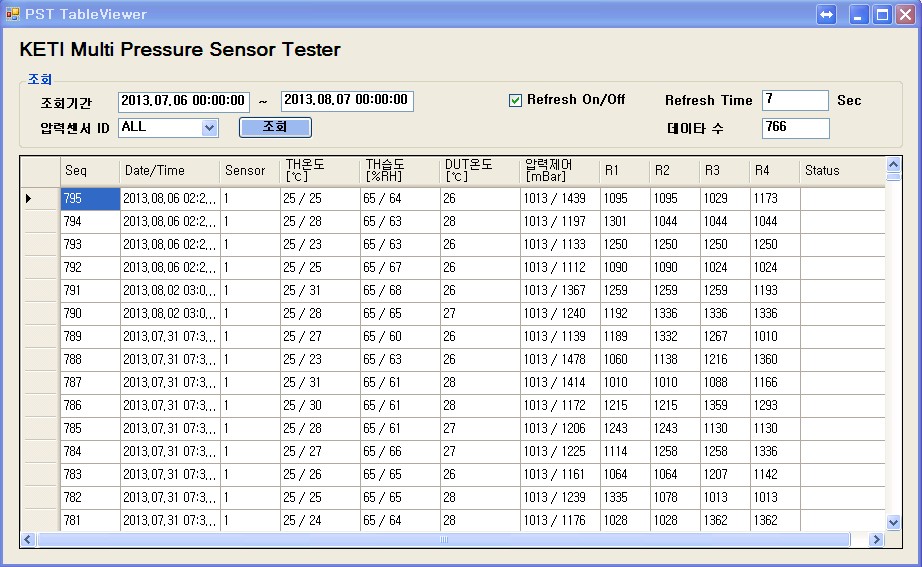Minimize the PST TableViewer window
This screenshot has width=922, height=567.
pyautogui.click(x=859, y=15)
